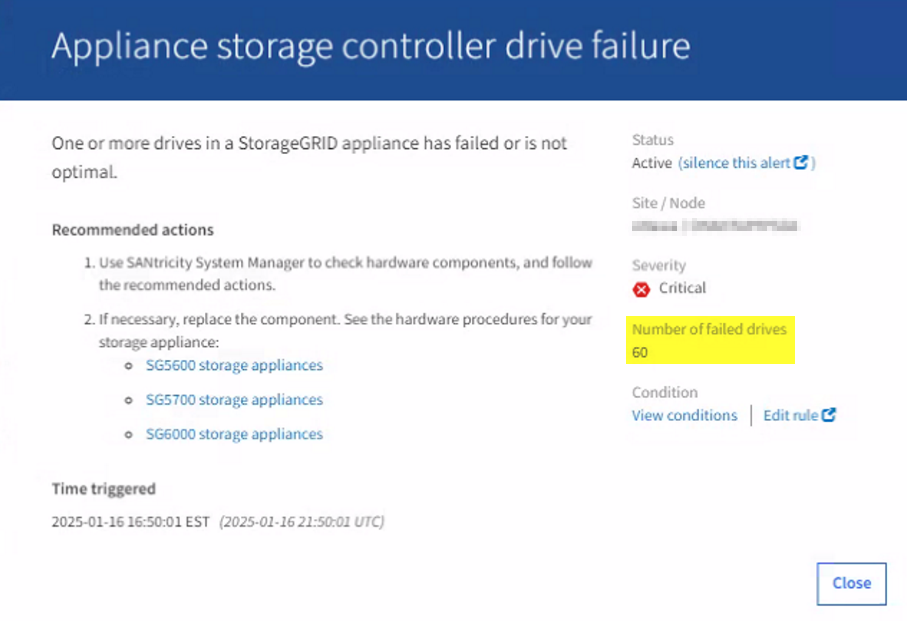Click the external-link icon next to Edit rule

pos(829,415)
